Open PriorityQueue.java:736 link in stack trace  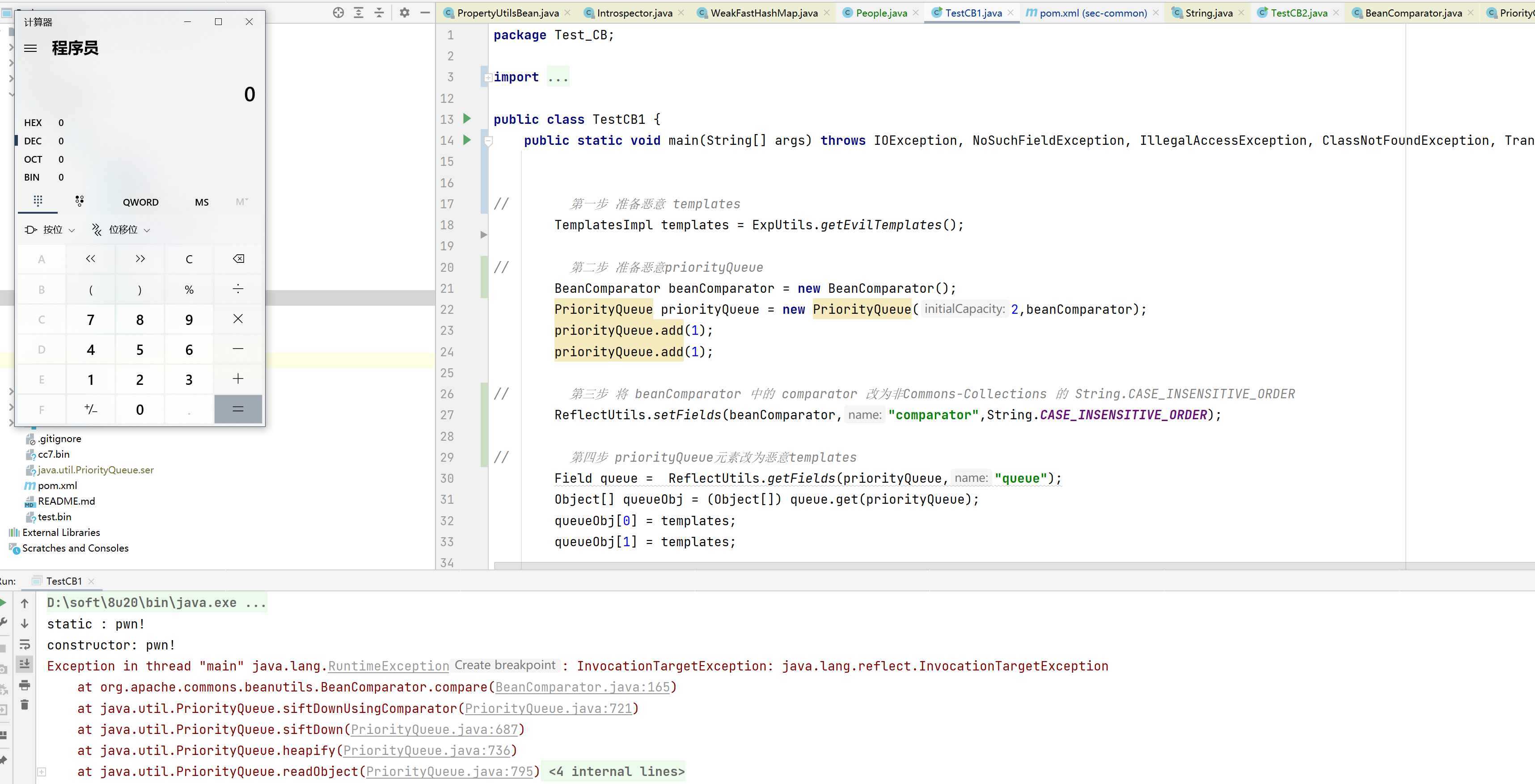(x=426, y=750)
